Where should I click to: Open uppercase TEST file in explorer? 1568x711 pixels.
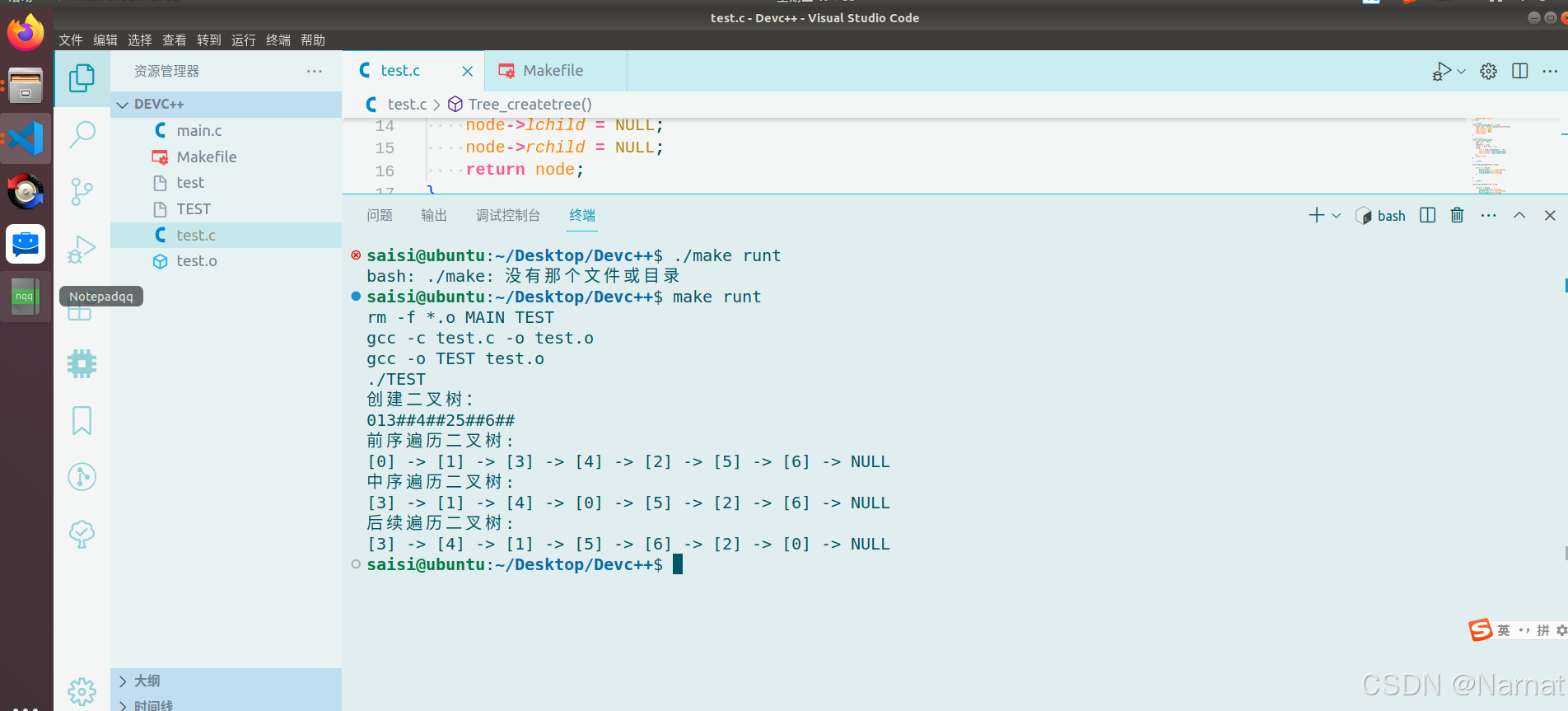tap(226, 209)
